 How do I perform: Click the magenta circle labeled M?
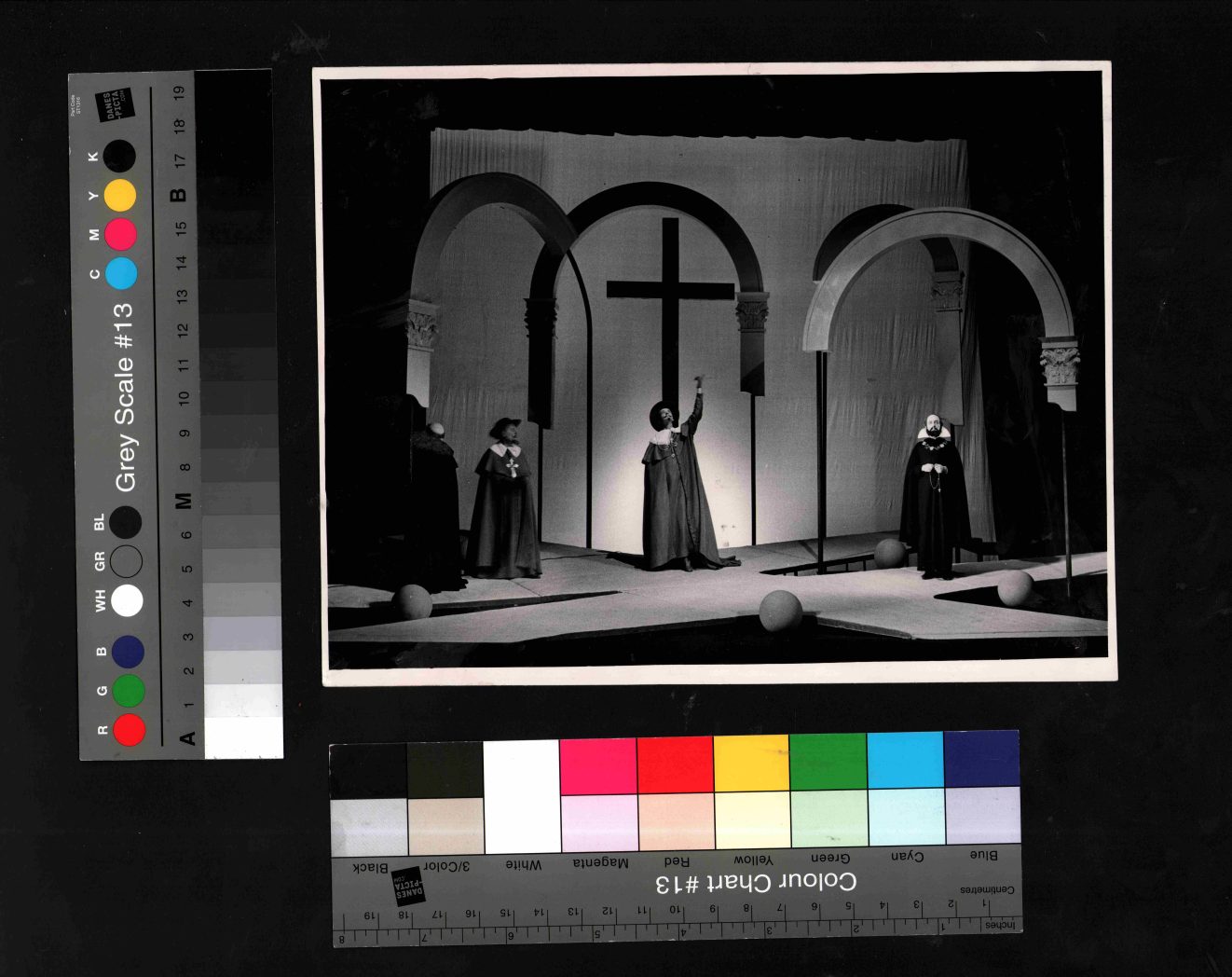tap(120, 234)
